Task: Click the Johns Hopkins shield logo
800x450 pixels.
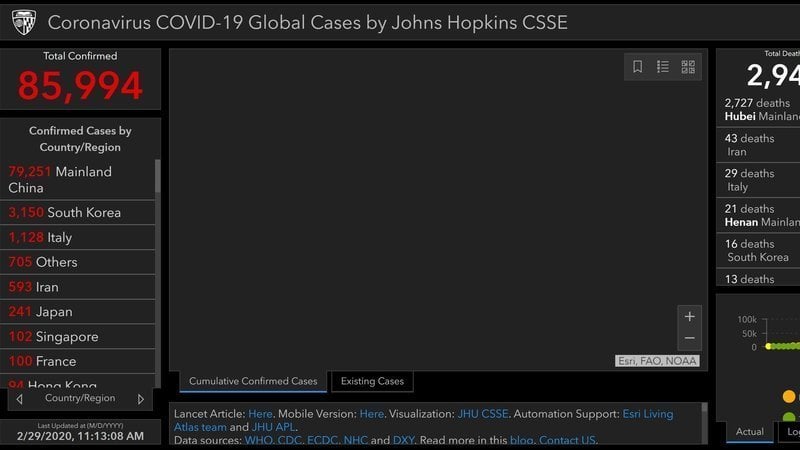Action: coord(24,22)
